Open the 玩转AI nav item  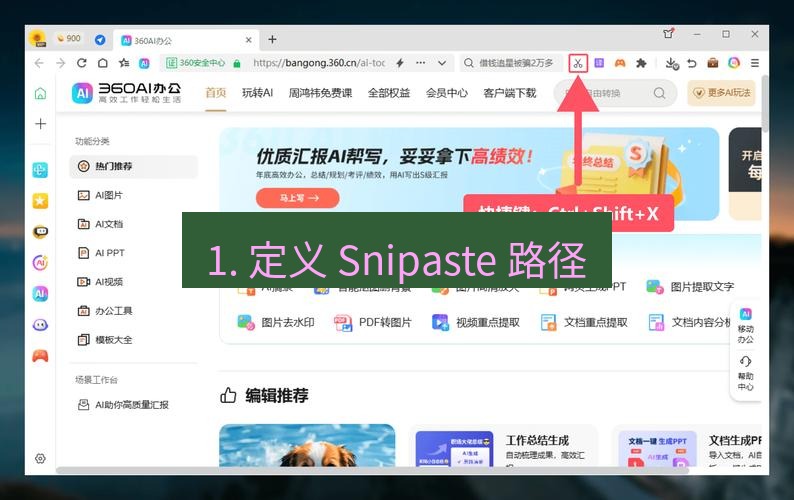pos(257,93)
